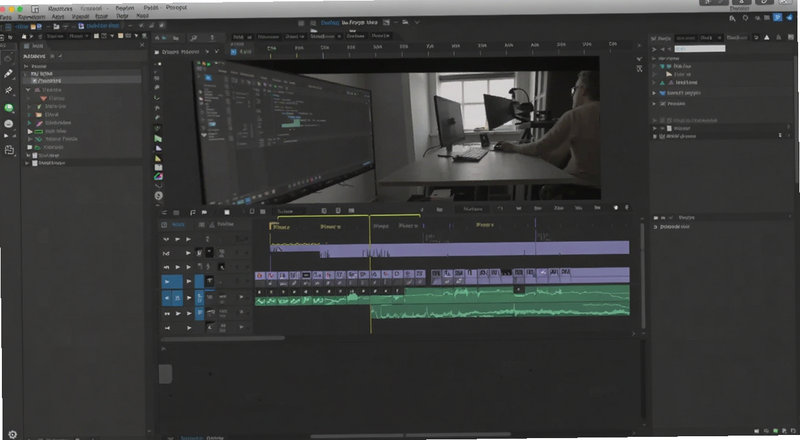800x440 pixels.
Task: Select the highlighted row in the left panel tree
Action: pos(82,81)
